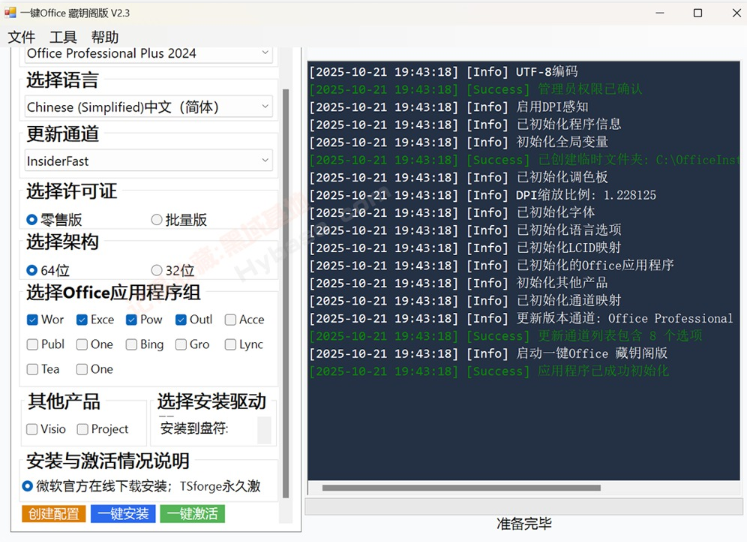Click the log line 已初始化调色板
Screen dimensions: 747x542
tap(458, 177)
